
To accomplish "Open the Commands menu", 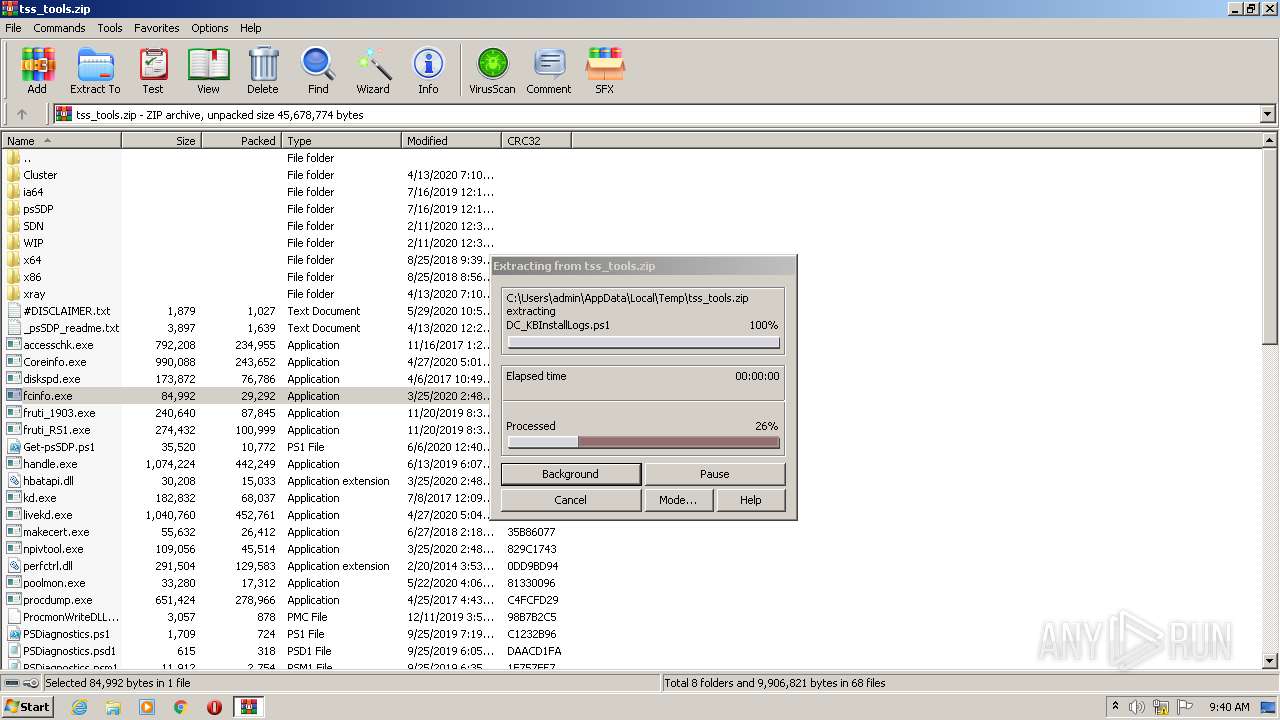I will [59, 28].
